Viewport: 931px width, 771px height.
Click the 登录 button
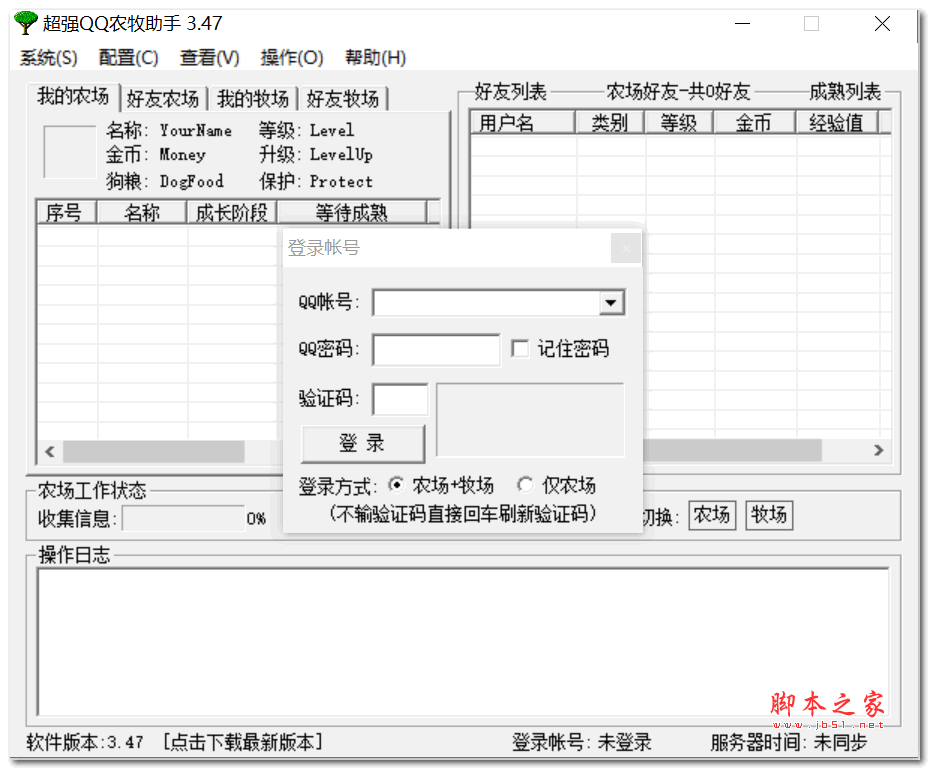tap(362, 443)
